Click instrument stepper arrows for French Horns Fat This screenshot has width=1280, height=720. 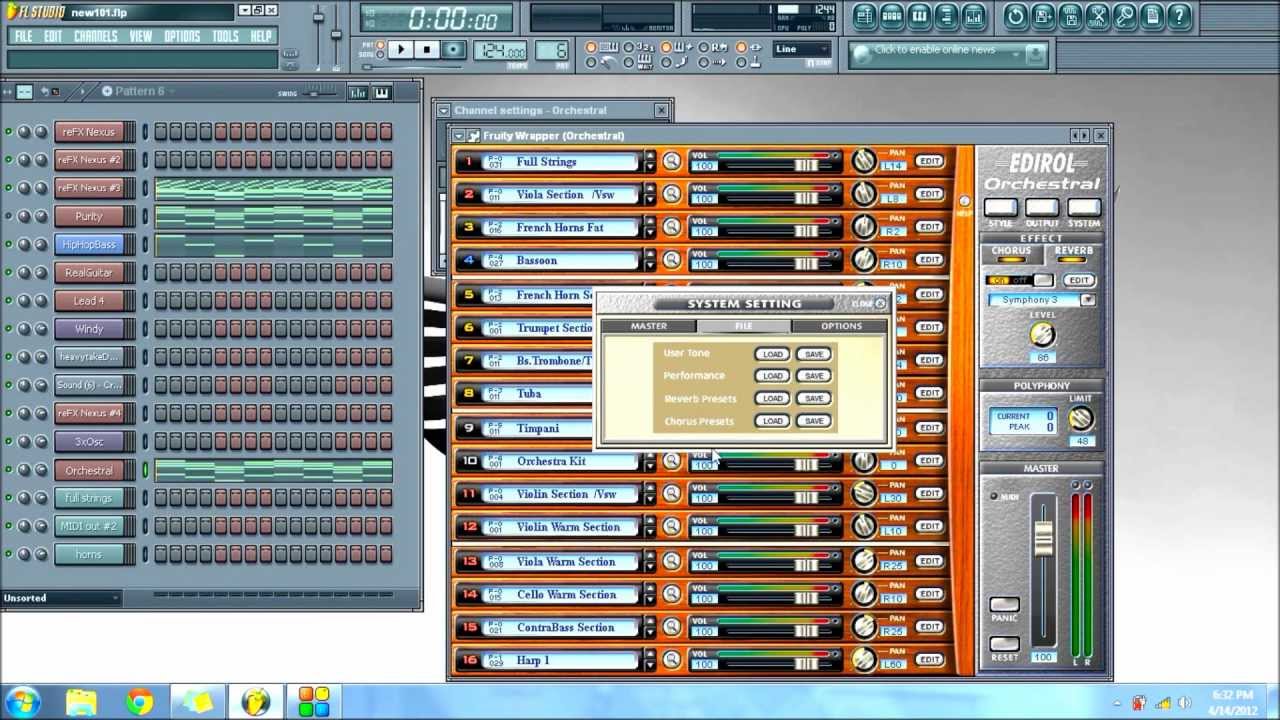tap(650, 228)
